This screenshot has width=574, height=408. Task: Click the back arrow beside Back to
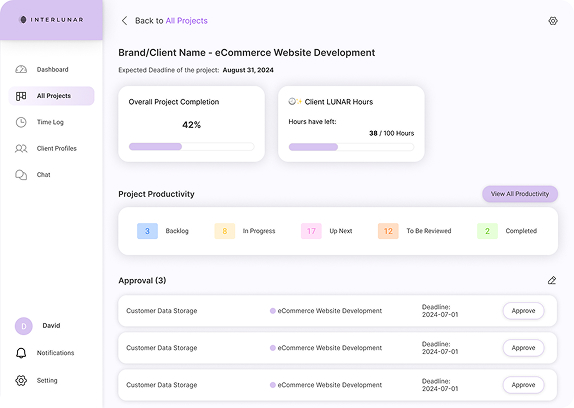[124, 20]
